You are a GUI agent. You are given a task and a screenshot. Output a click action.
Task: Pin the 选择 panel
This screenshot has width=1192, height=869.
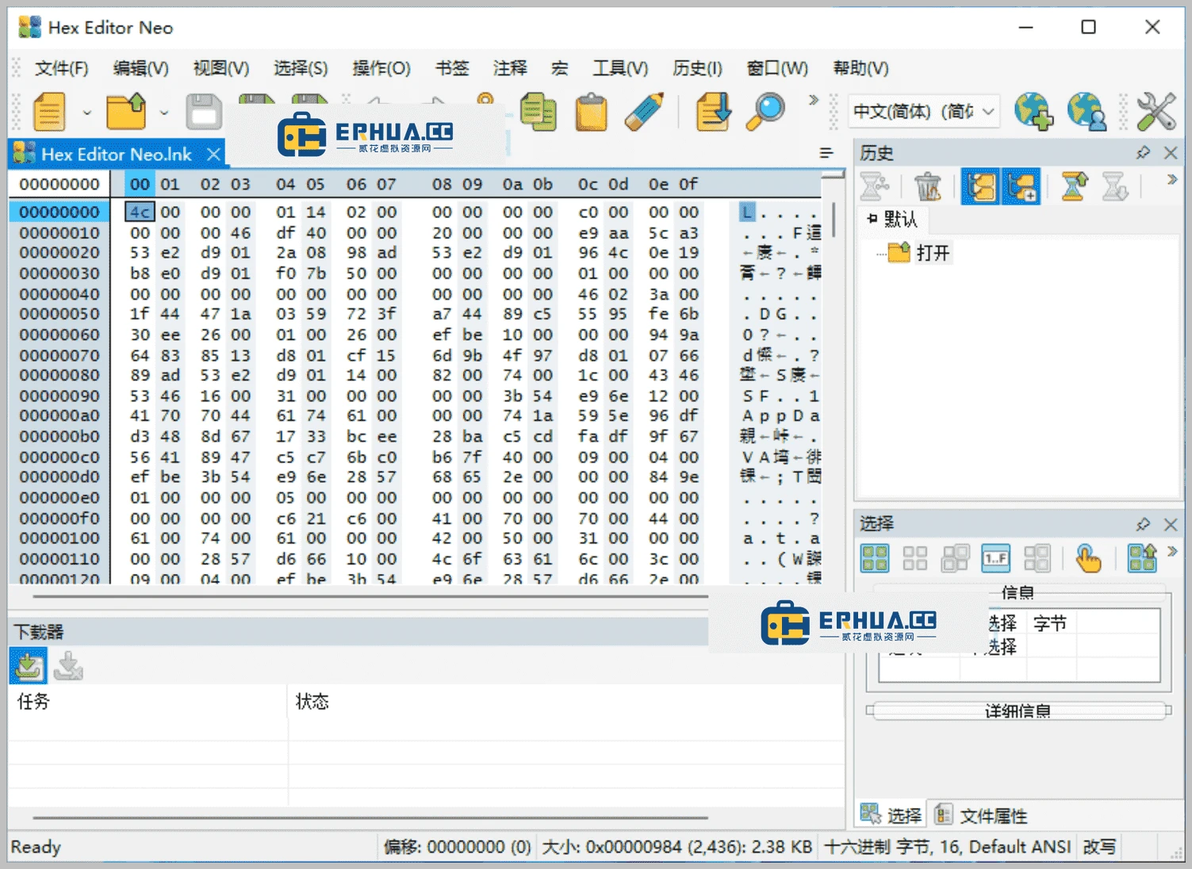pos(1143,524)
